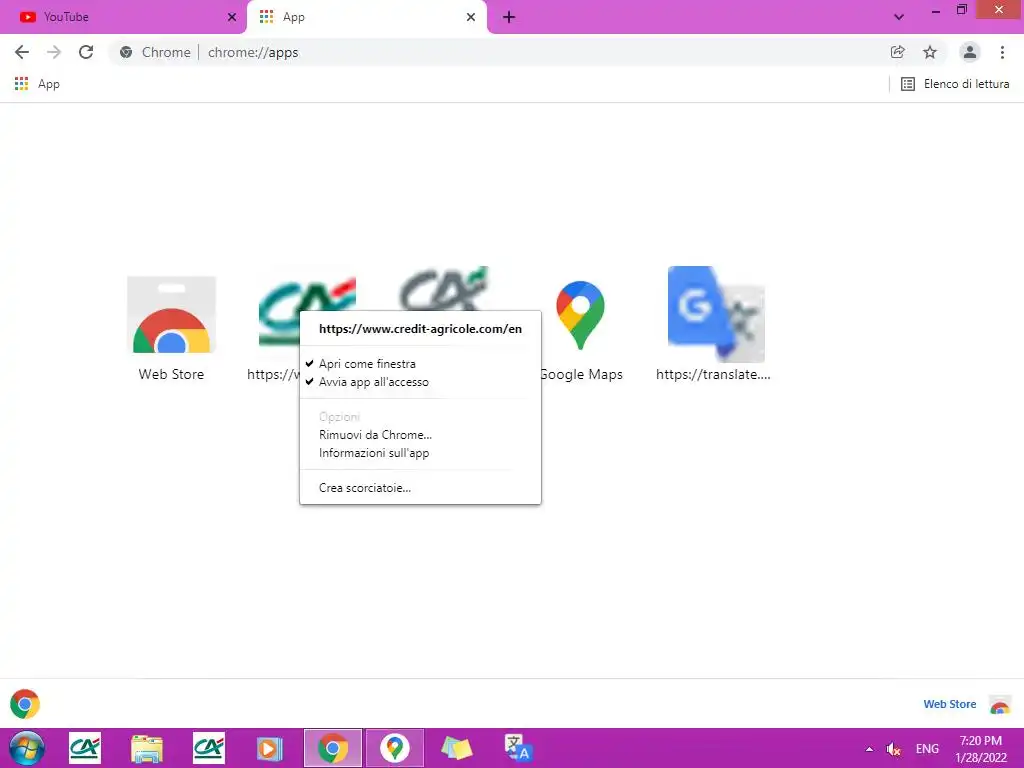Image resolution: width=1024 pixels, height=768 pixels.
Task: Open a new tab with plus button
Action: click(509, 17)
